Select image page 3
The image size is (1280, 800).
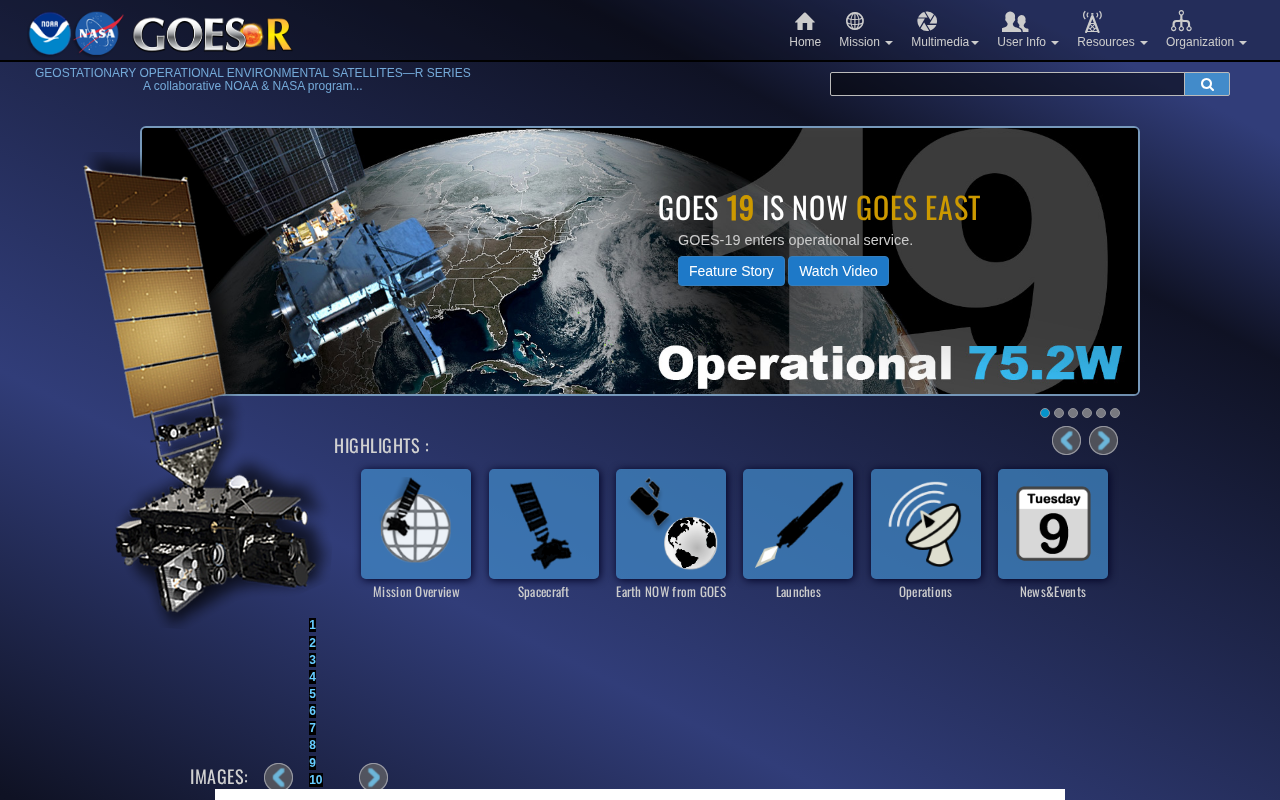pyautogui.click(x=313, y=660)
